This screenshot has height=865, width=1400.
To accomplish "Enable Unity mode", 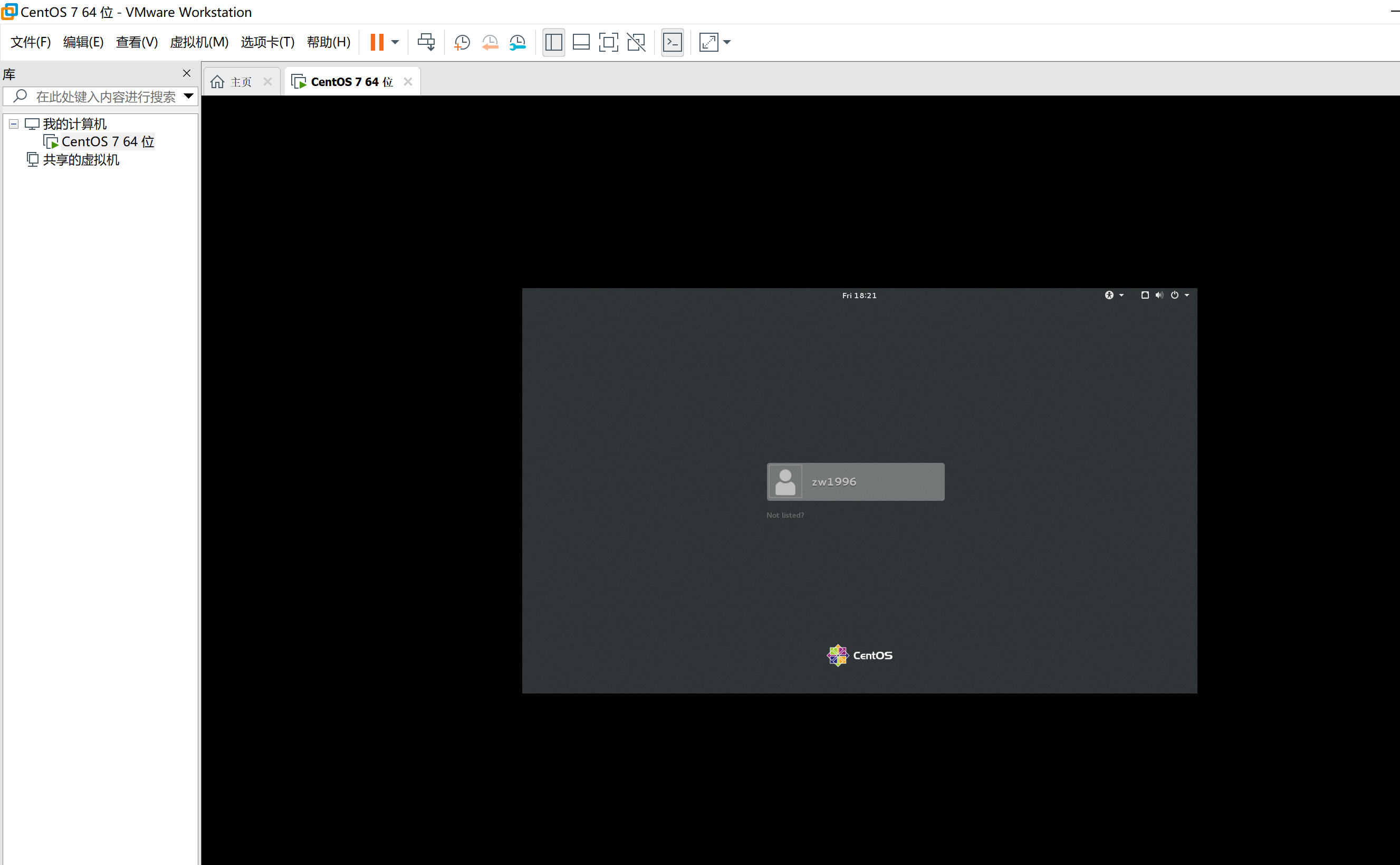I will point(636,42).
